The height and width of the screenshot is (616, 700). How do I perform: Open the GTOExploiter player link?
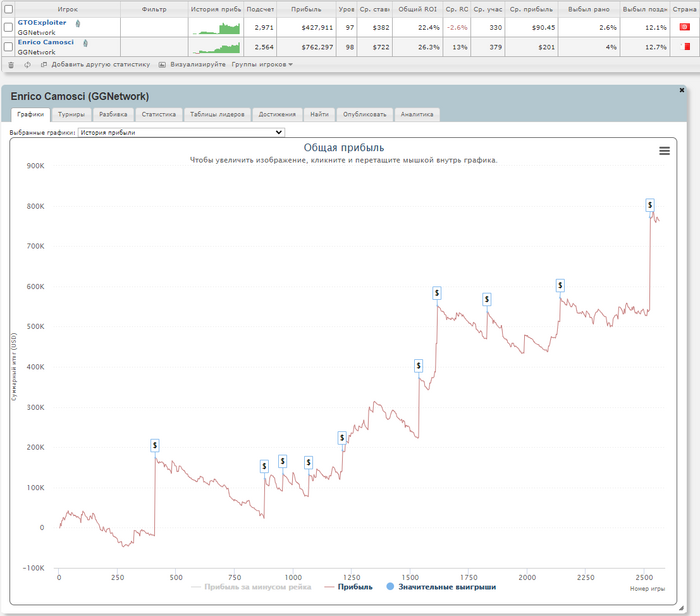point(42,22)
